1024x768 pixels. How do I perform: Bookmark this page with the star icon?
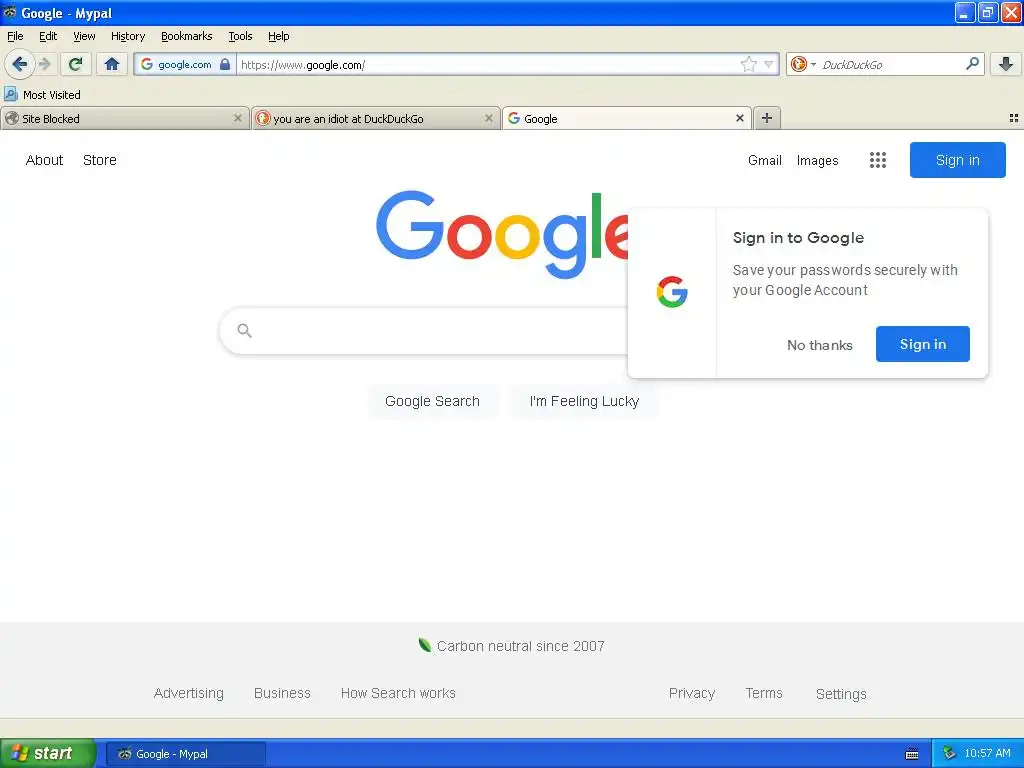click(748, 64)
